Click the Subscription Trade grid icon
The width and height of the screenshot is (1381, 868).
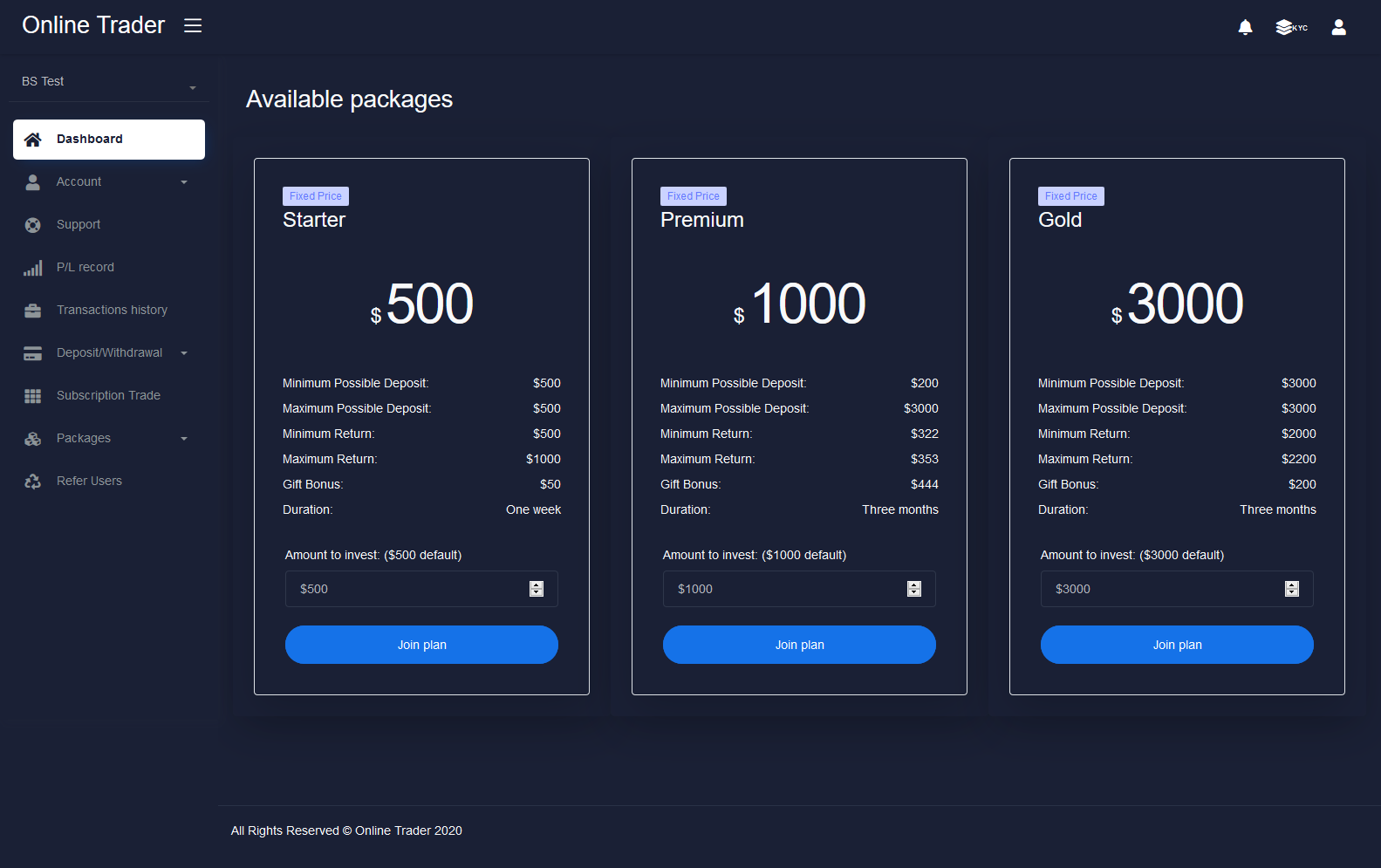[x=33, y=396]
